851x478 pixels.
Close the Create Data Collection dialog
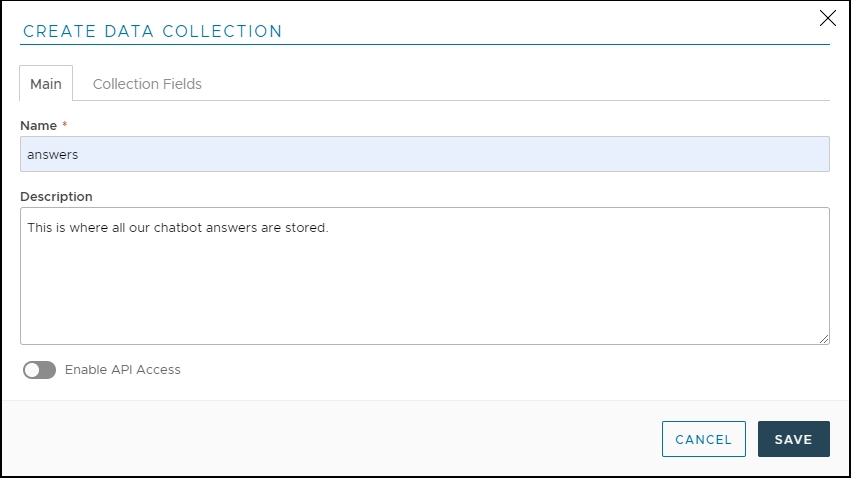pyautogui.click(x=827, y=18)
